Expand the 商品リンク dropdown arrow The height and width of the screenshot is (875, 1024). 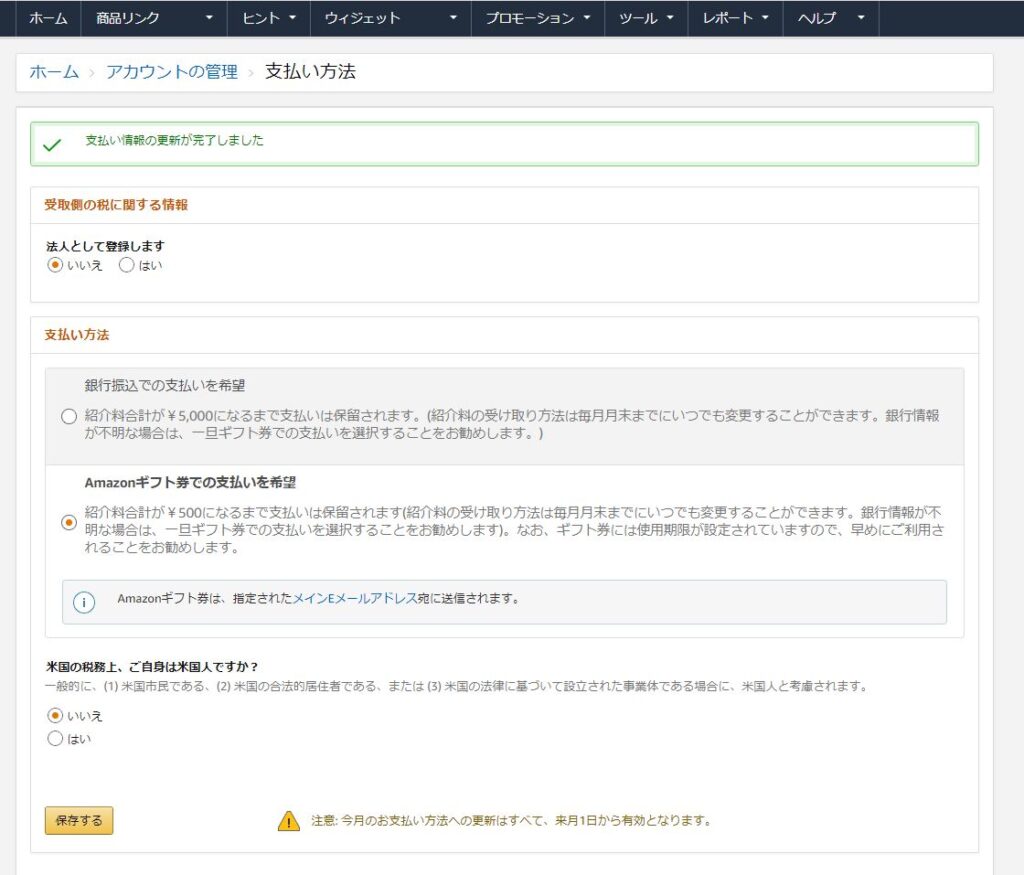pyautogui.click(x=209, y=18)
